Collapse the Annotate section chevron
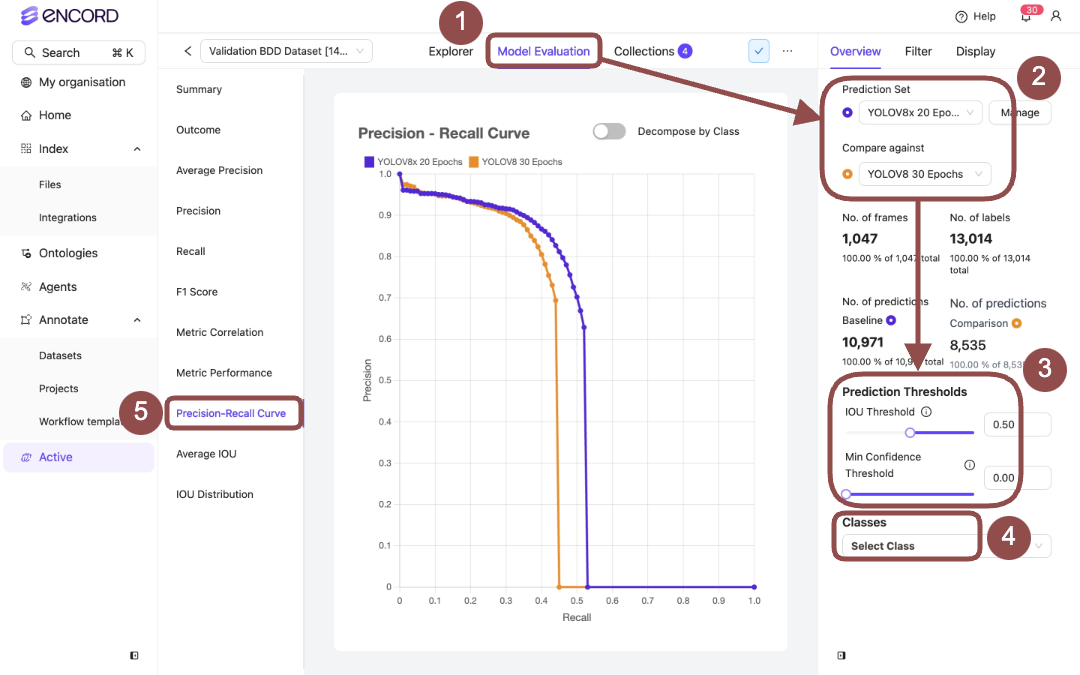 point(137,320)
